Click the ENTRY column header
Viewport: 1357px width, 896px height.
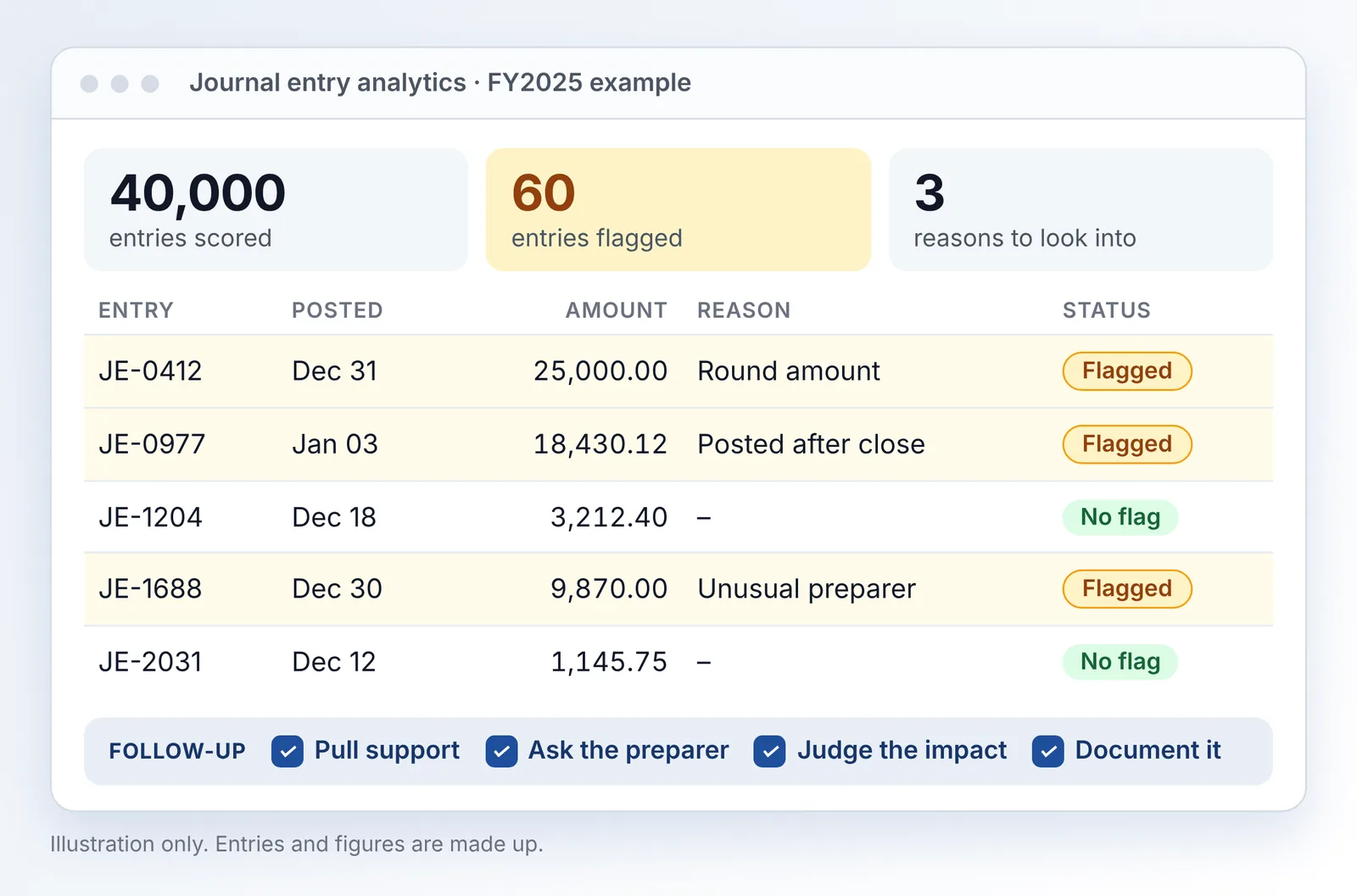(136, 310)
